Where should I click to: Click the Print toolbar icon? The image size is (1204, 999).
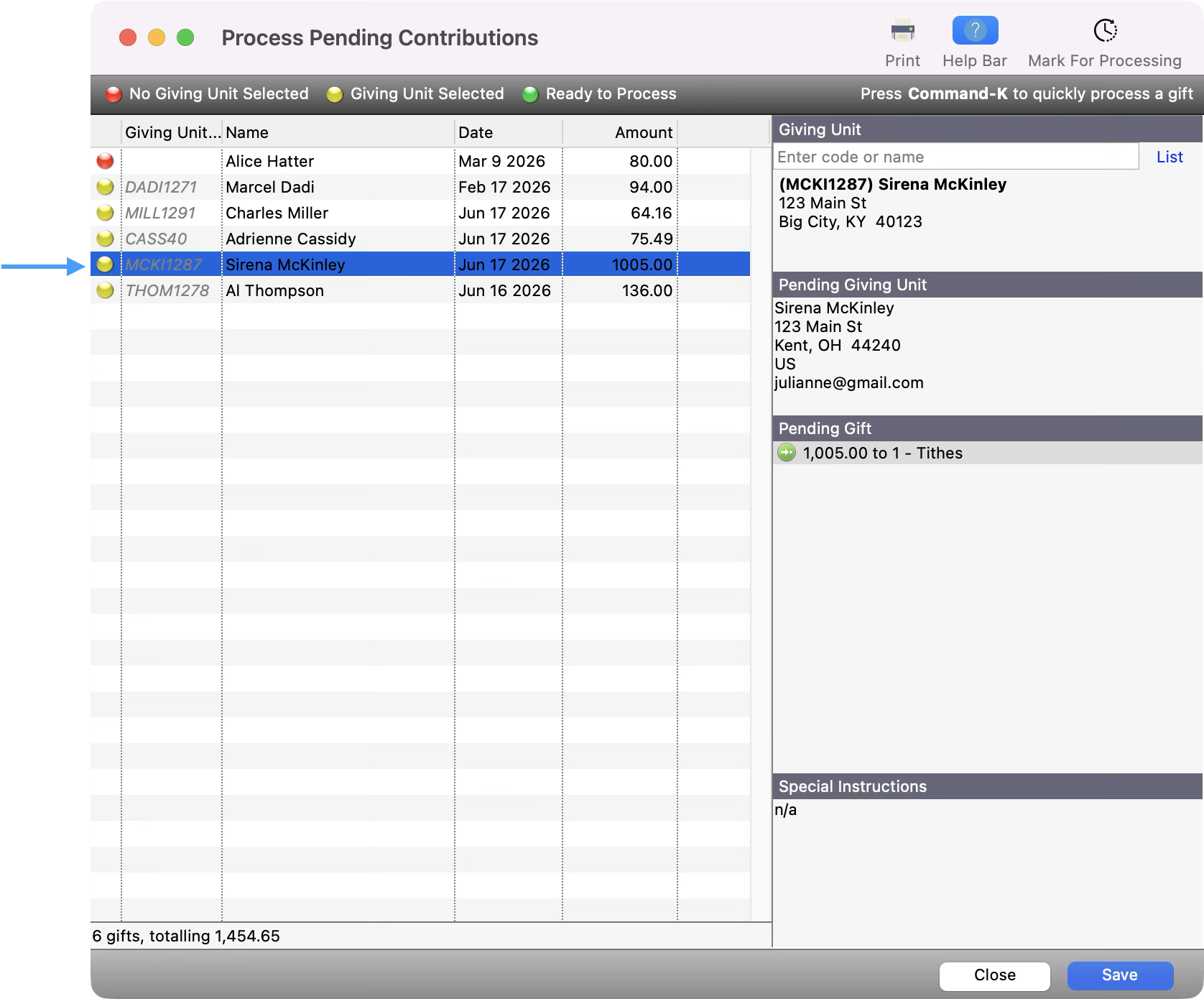pos(902,31)
